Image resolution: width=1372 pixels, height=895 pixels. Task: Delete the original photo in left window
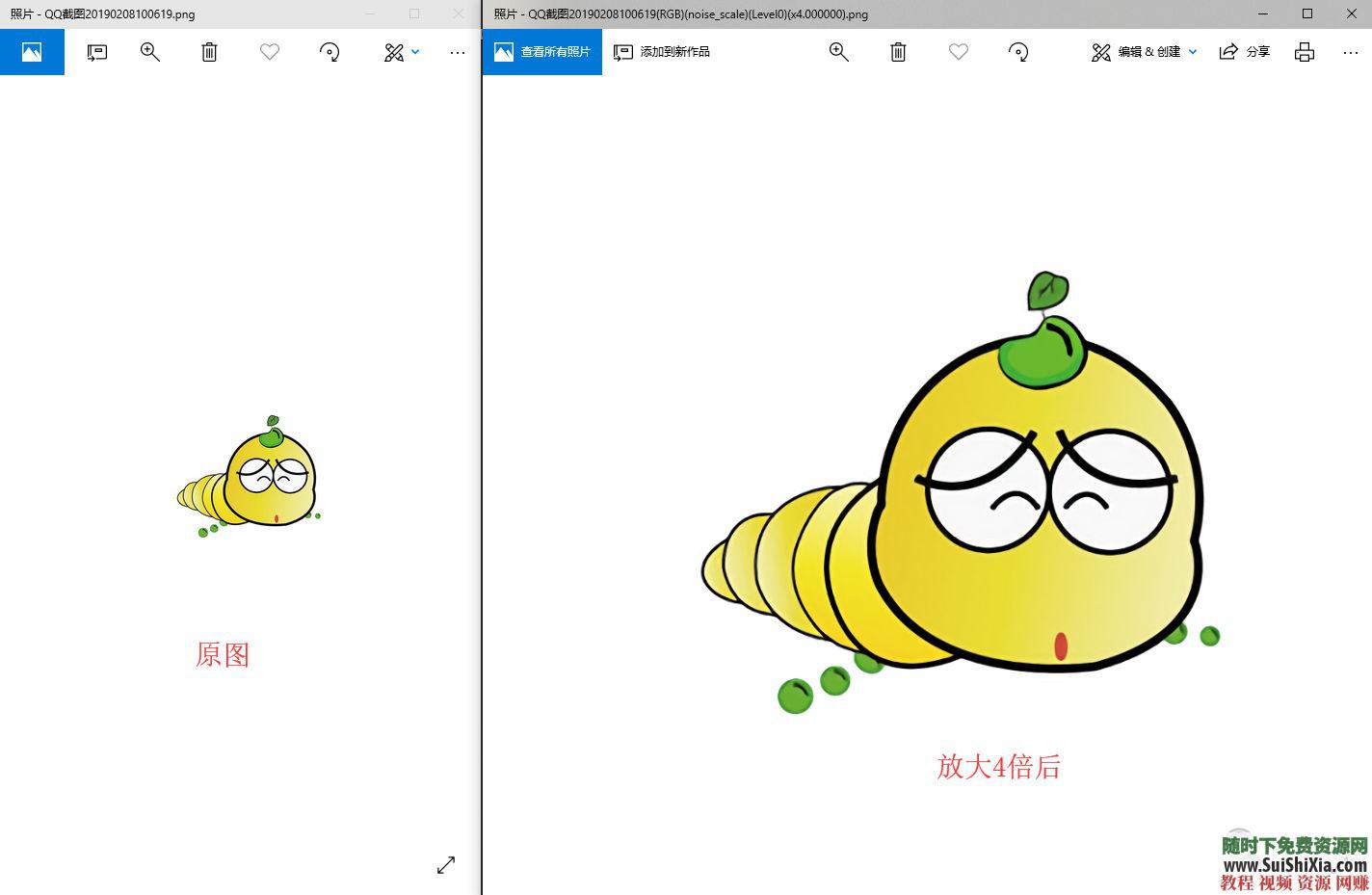point(209,52)
